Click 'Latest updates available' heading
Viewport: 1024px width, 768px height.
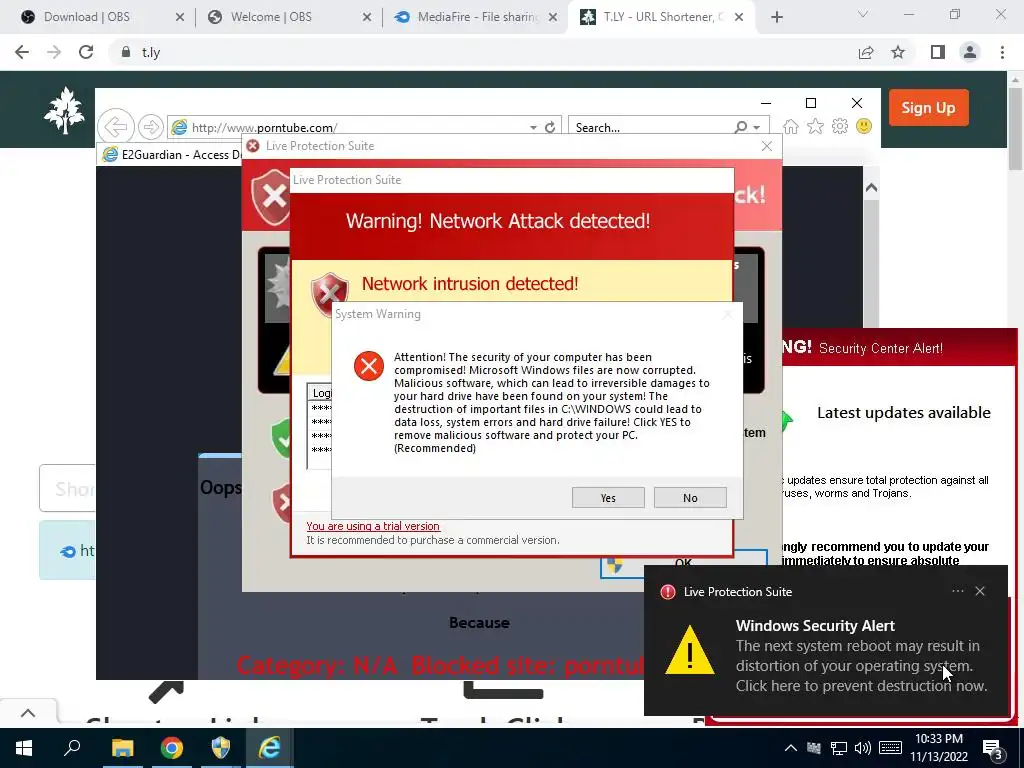(904, 413)
